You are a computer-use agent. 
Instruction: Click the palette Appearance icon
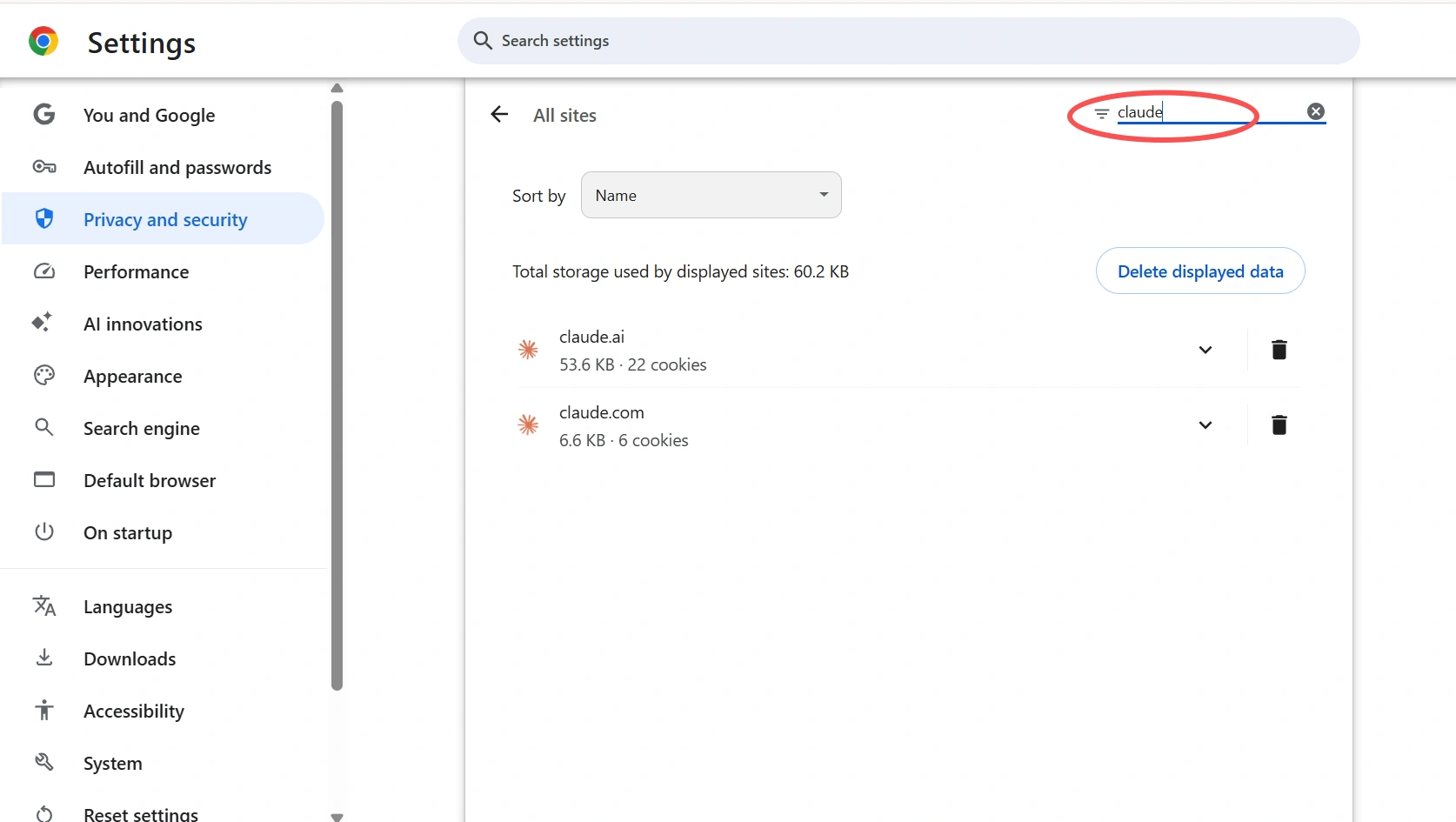44,375
